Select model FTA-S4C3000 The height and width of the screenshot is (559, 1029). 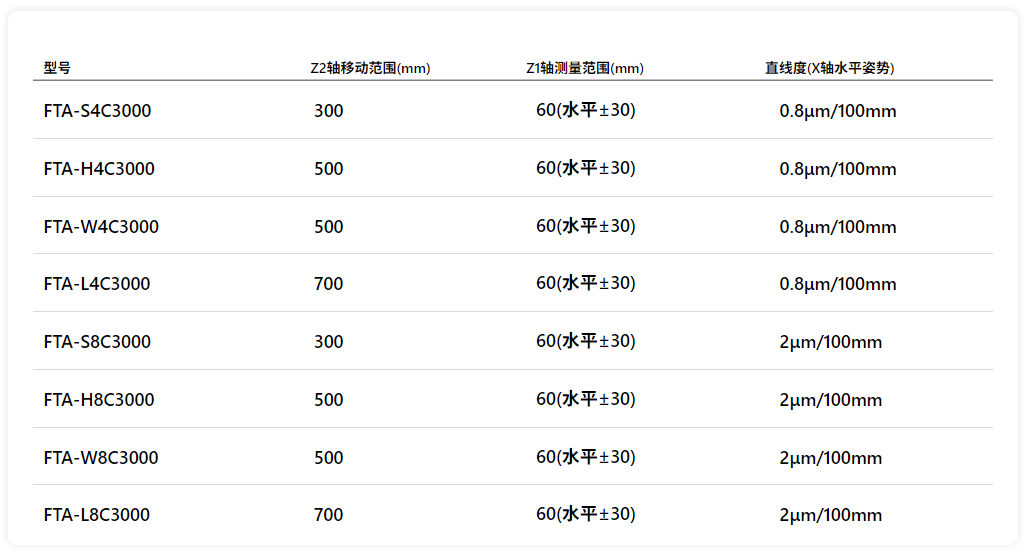click(98, 111)
